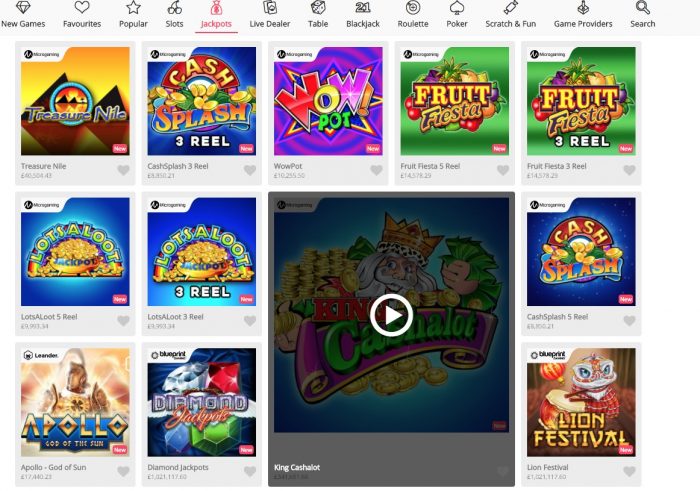The height and width of the screenshot is (491, 700).
Task: Favourite WowPot with its heart
Action: 376,170
